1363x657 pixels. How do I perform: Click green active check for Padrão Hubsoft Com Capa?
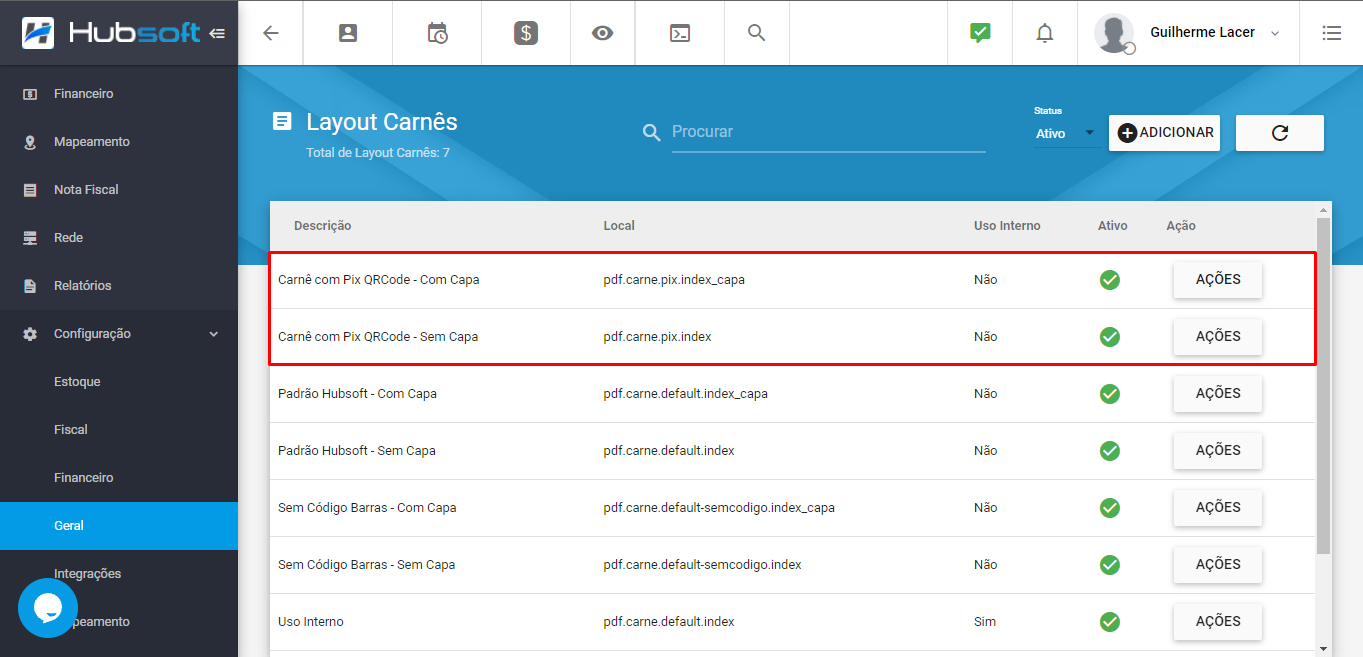tap(1110, 394)
